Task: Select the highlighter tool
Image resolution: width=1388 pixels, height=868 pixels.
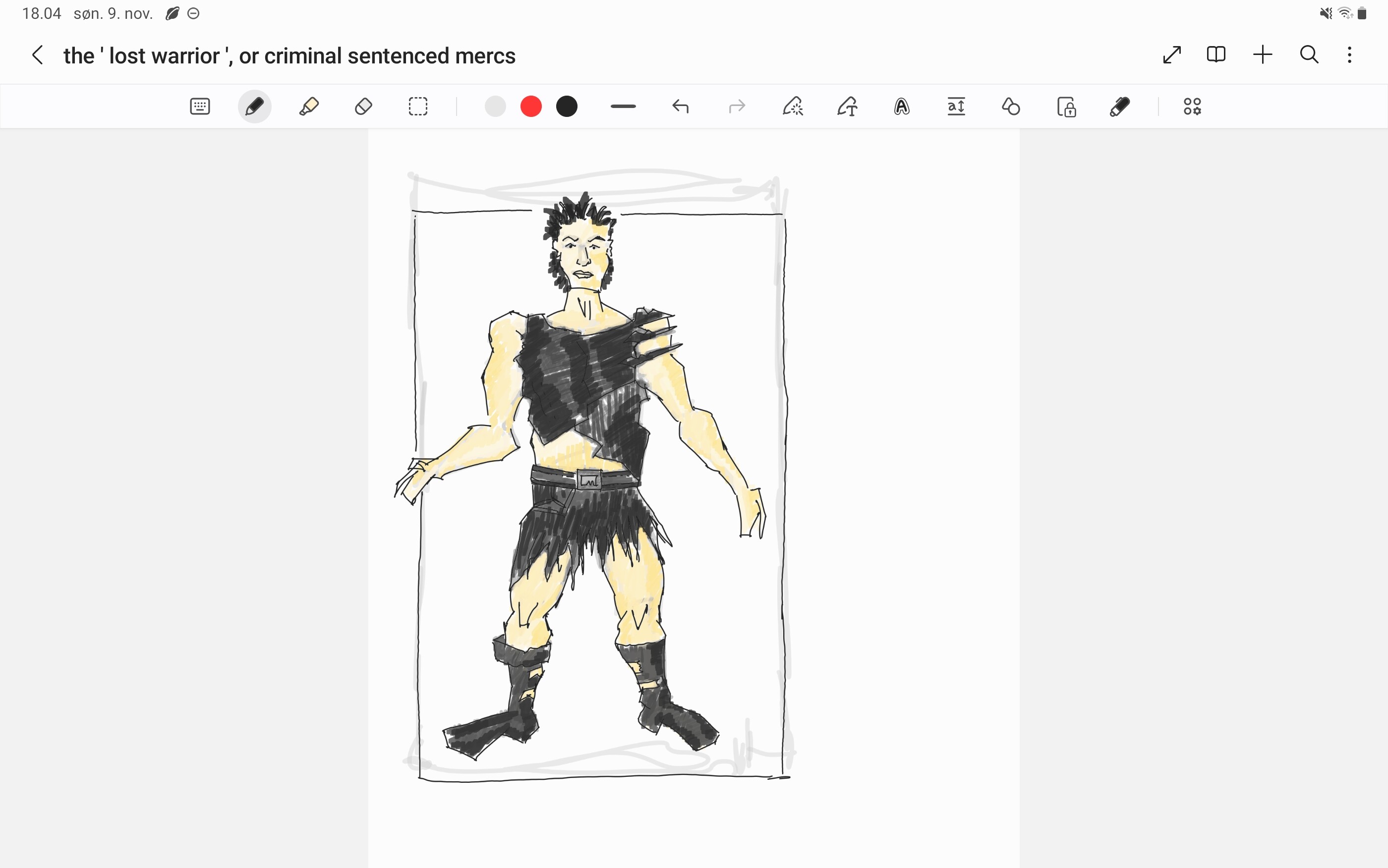Action: click(x=309, y=107)
